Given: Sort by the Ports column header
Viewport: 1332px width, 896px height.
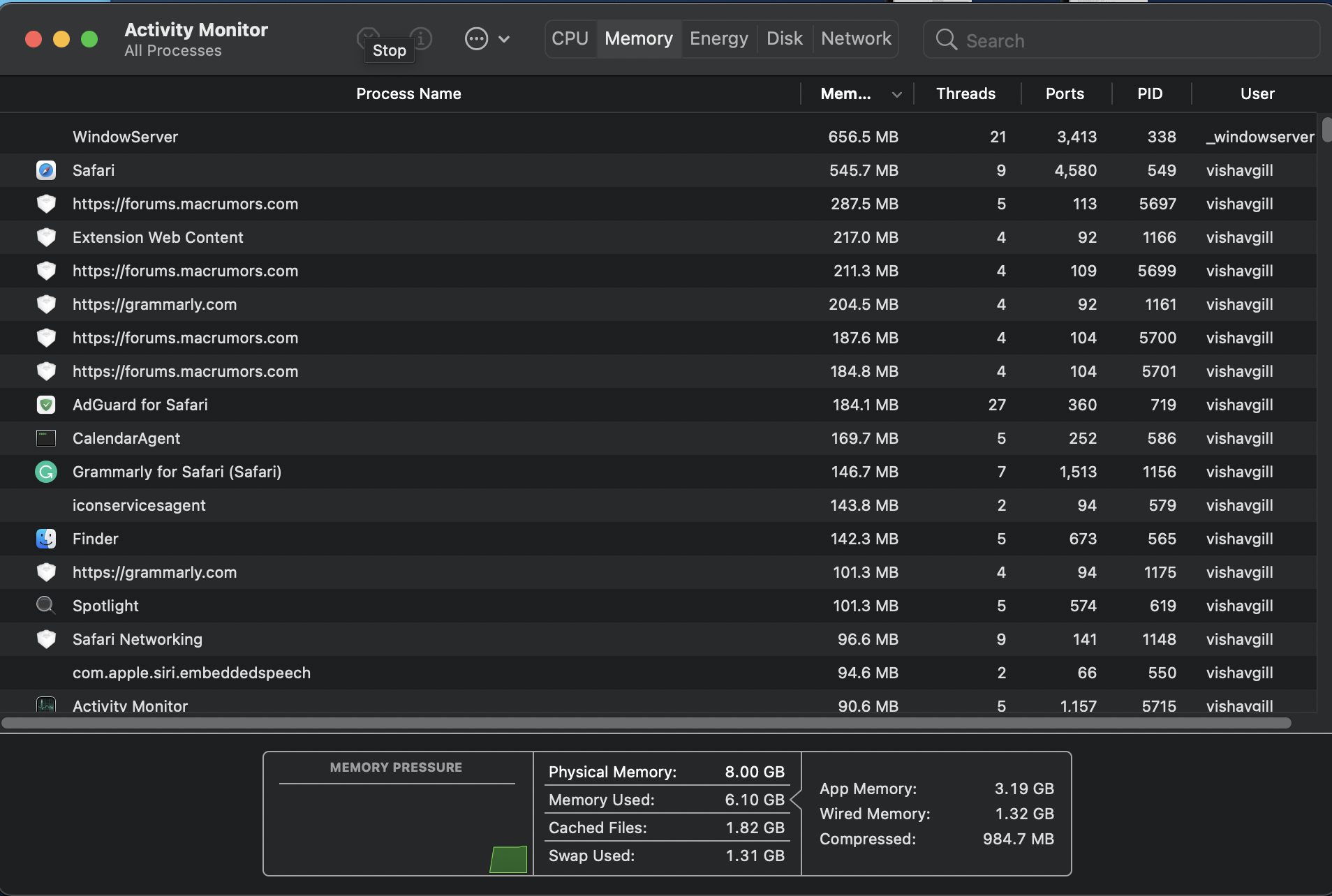Looking at the screenshot, I should coord(1065,94).
